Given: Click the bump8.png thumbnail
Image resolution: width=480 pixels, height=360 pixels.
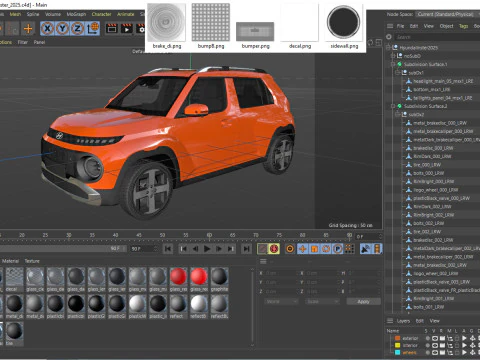Looking at the screenshot, I should coord(211,22).
